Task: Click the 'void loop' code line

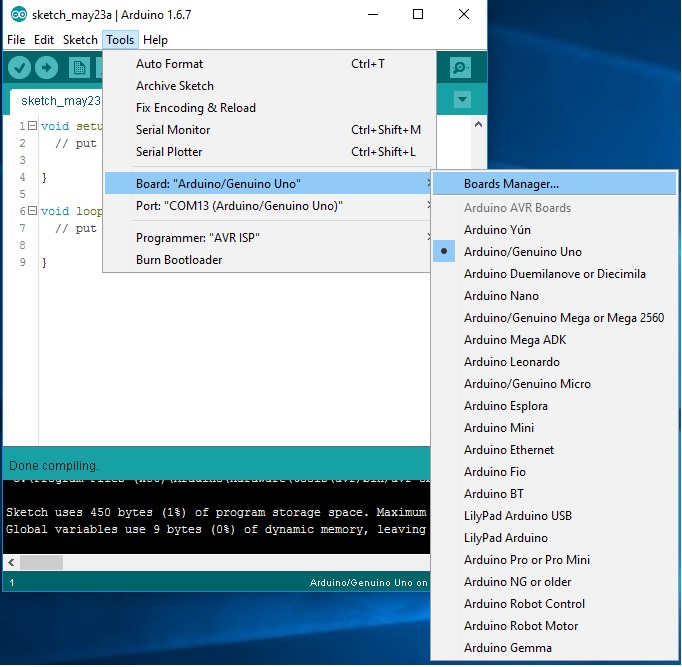Action: [x=71, y=211]
